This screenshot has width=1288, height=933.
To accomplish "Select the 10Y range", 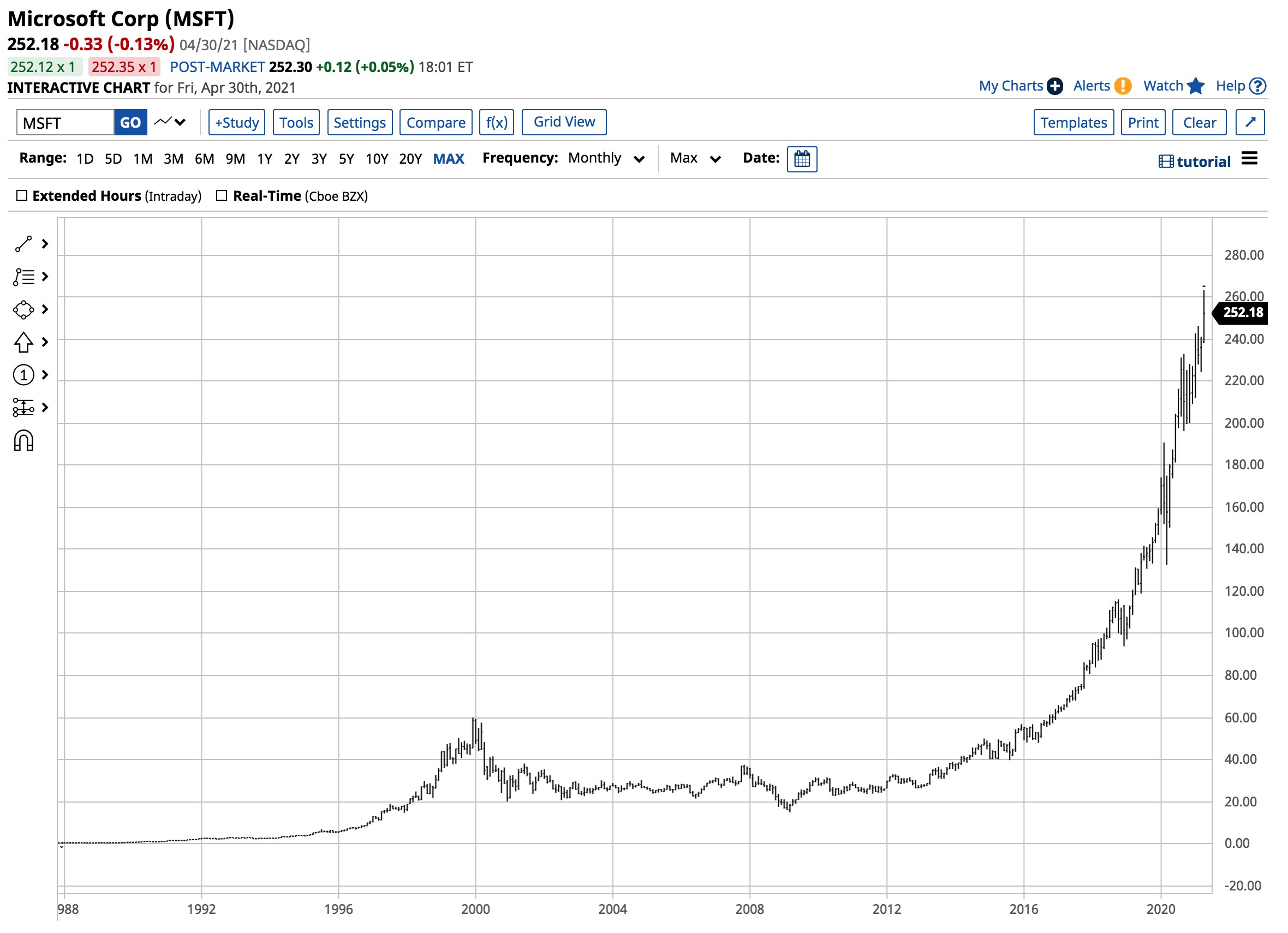I will [x=378, y=159].
